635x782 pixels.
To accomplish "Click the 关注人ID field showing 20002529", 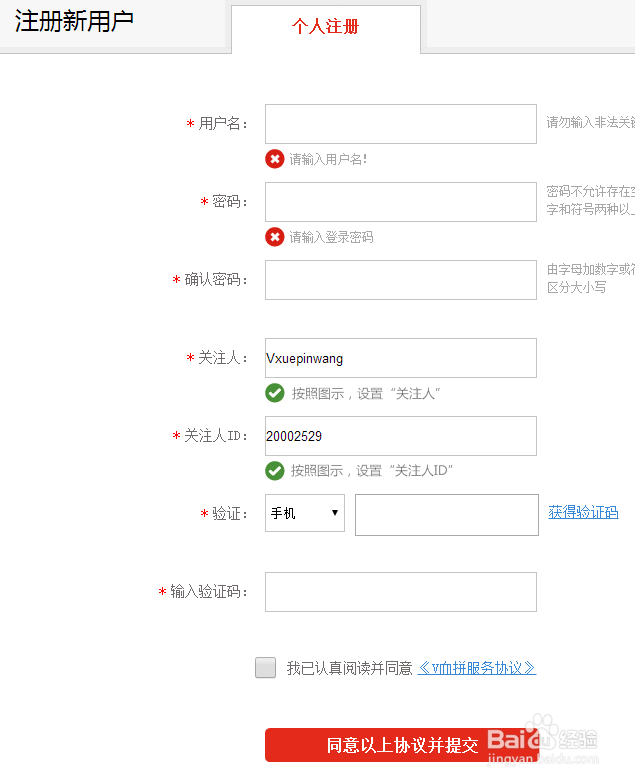I will click(400, 436).
